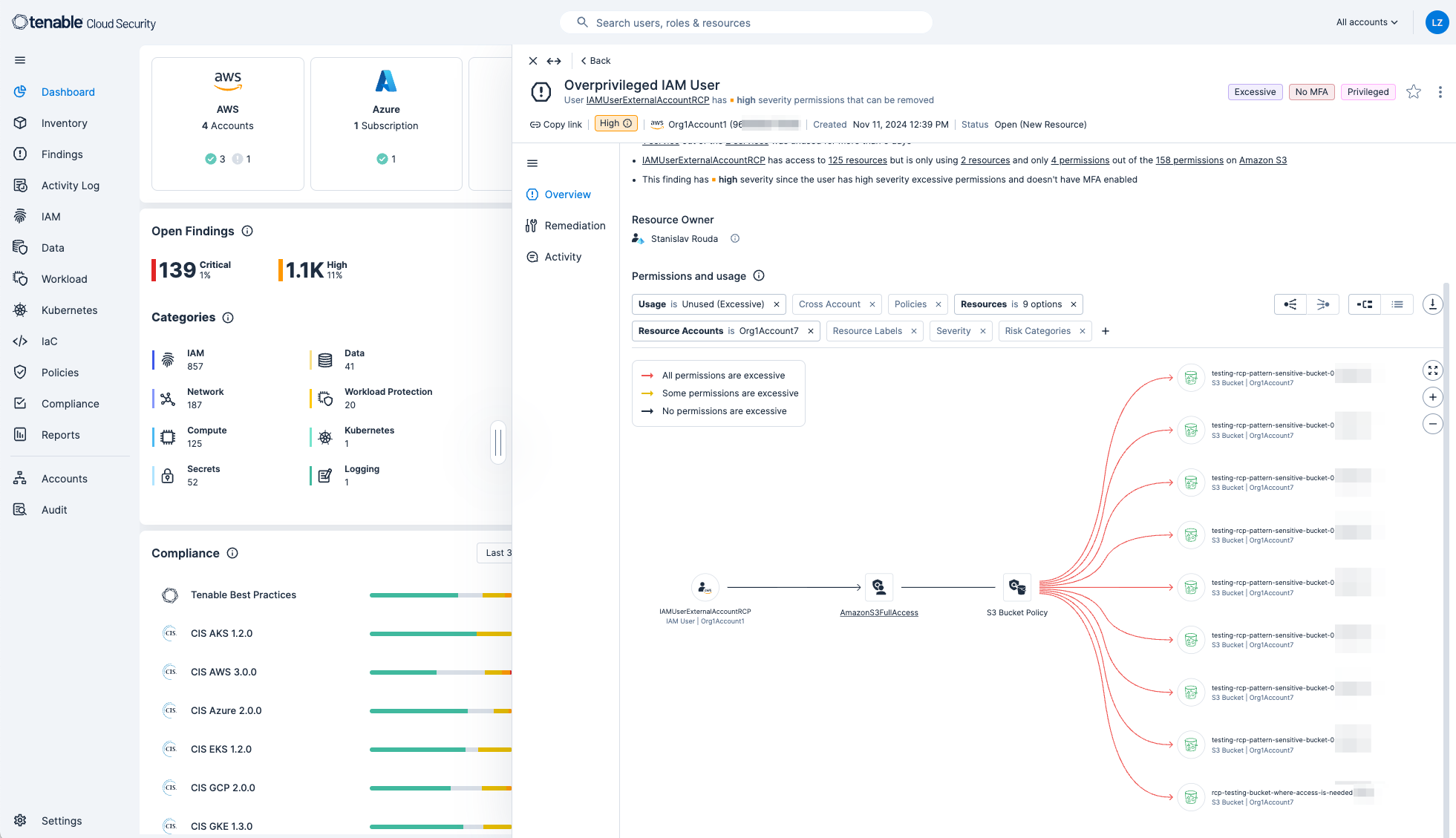Toggle the Severity filter chip off

point(984,330)
